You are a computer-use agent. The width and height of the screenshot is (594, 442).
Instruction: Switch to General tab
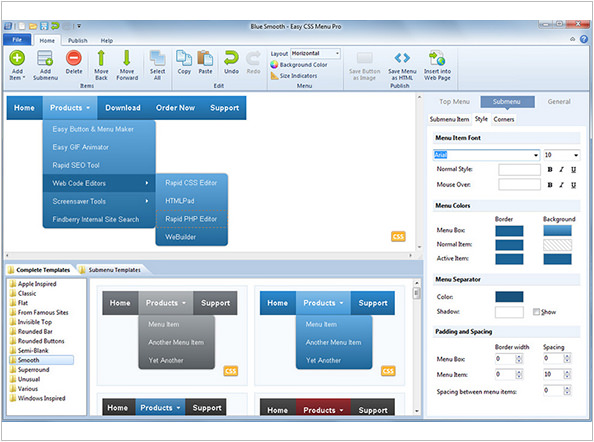(559, 102)
